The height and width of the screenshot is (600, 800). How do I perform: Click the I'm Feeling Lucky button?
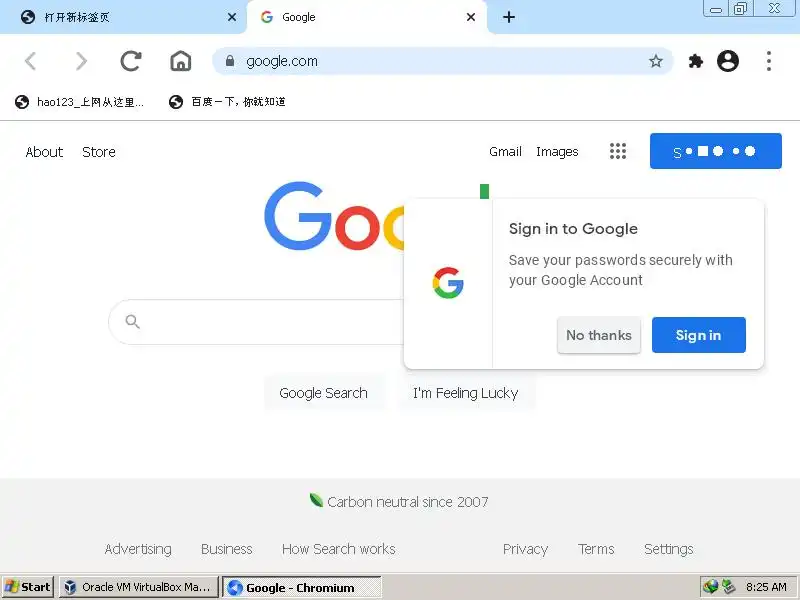[466, 393]
